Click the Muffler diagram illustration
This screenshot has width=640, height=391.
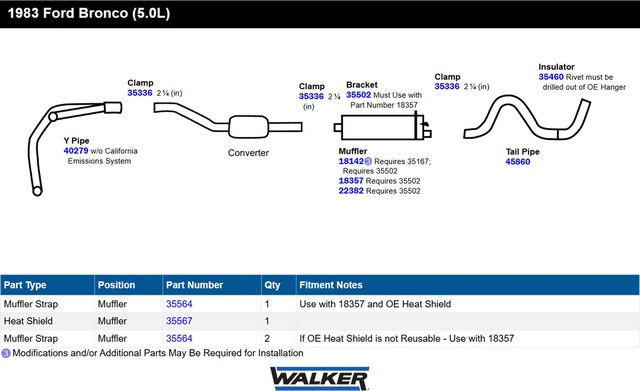(x=382, y=127)
